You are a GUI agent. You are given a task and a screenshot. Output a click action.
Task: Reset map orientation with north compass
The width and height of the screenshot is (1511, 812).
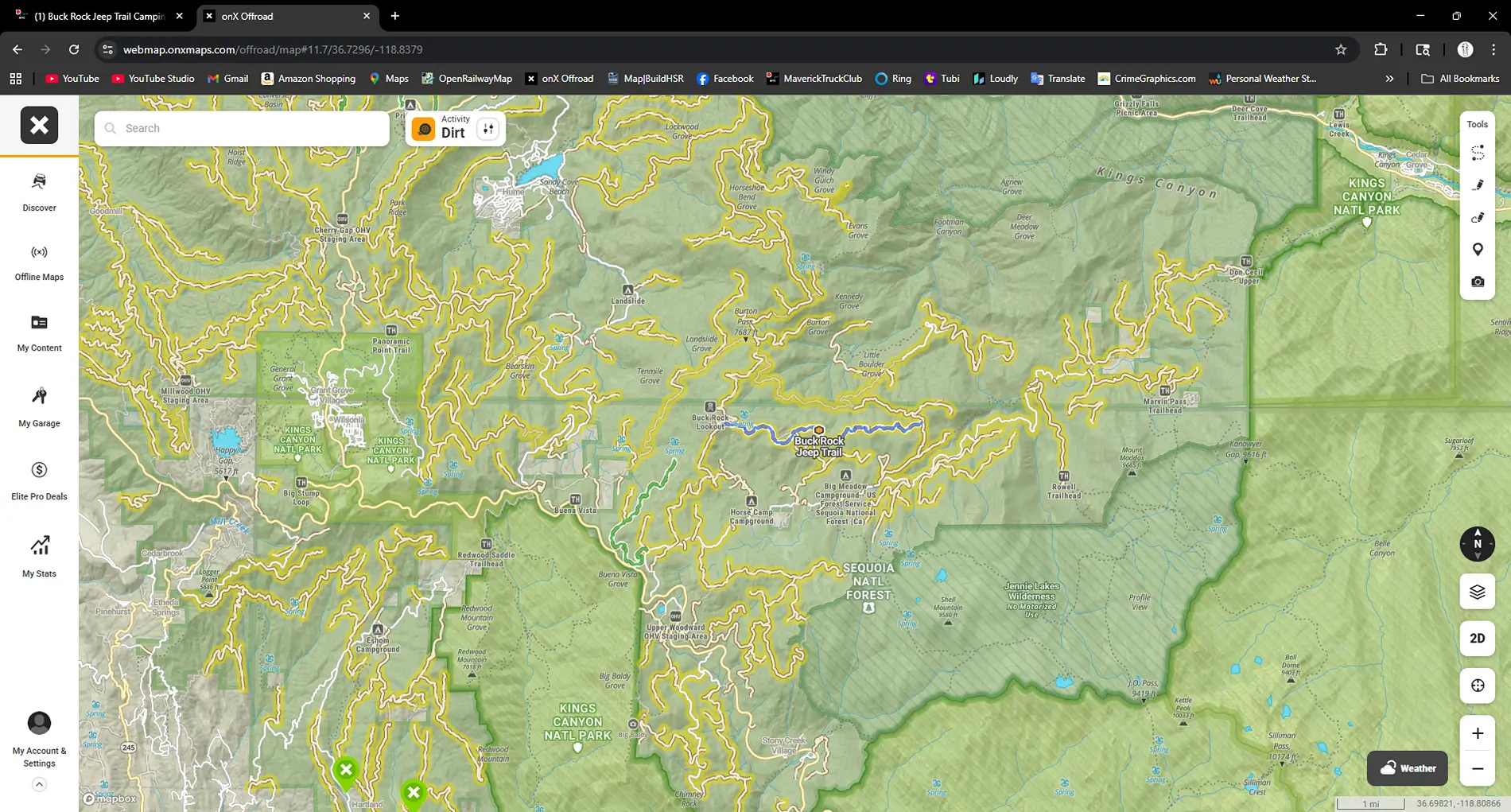point(1478,544)
